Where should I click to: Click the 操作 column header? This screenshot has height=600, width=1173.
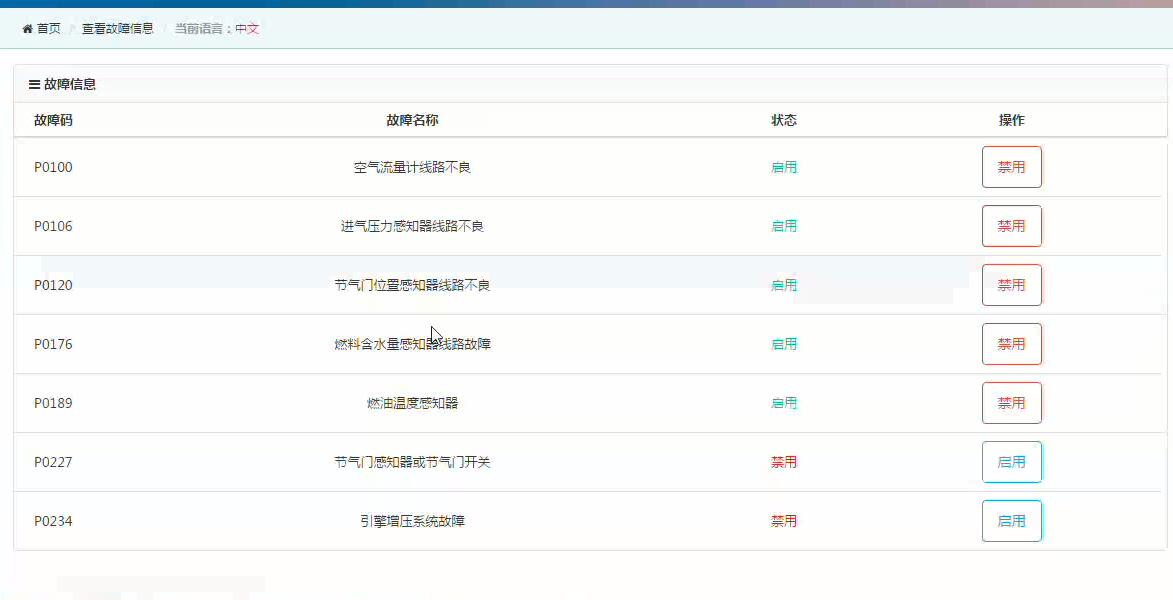pos(1011,120)
